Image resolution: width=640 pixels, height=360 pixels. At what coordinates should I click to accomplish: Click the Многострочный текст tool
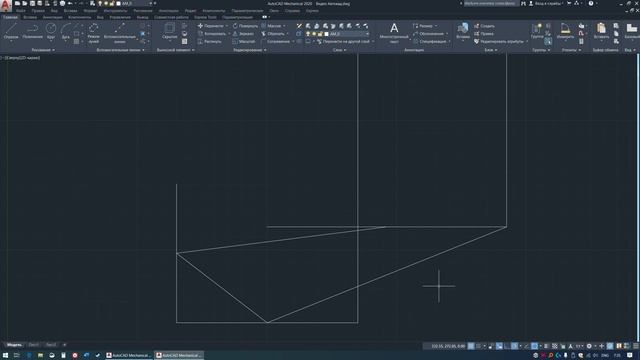click(394, 33)
